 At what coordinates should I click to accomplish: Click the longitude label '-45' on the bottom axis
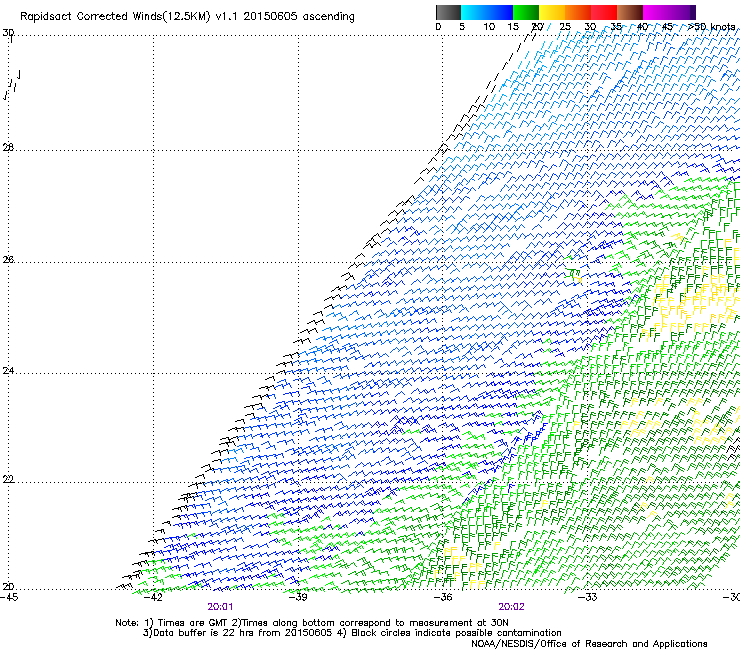coord(9,597)
